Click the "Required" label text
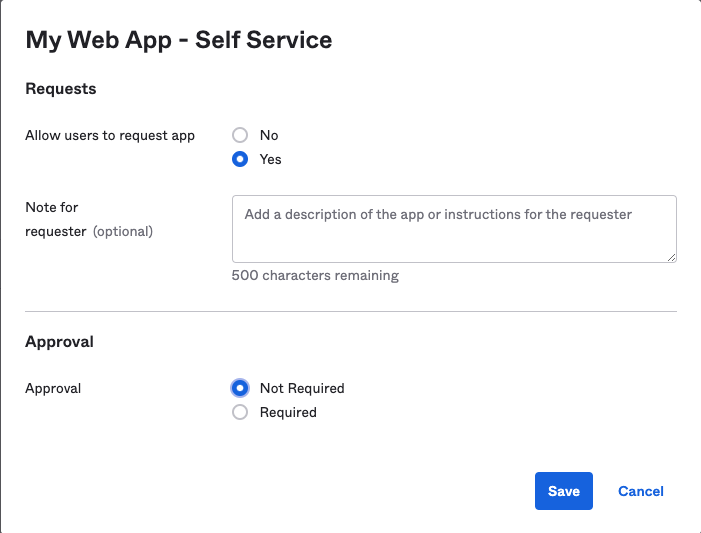Viewport: 701px width, 533px height. coord(288,412)
